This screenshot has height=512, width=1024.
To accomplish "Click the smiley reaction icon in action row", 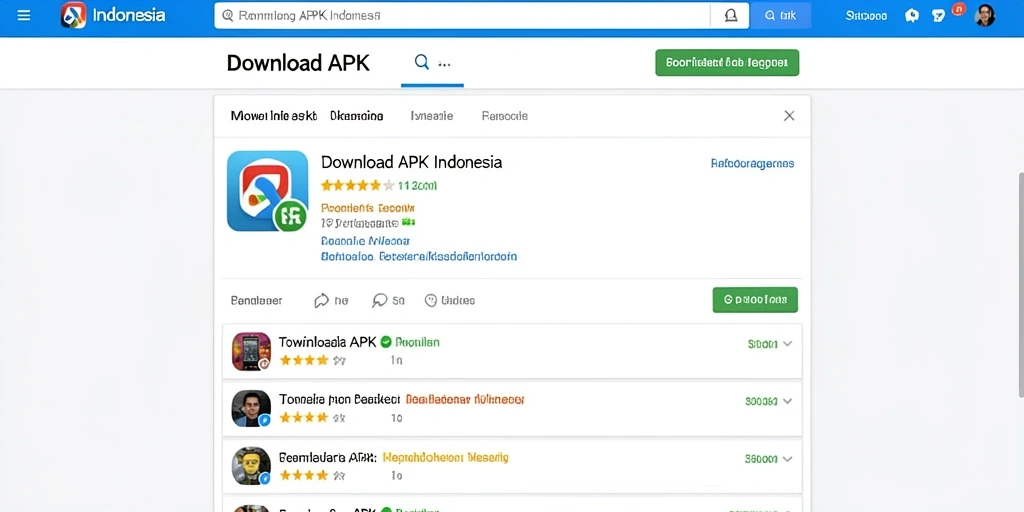I will pyautogui.click(x=430, y=300).
